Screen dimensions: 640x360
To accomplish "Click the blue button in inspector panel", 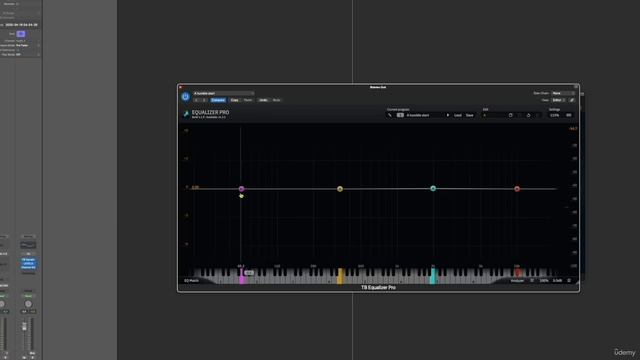I will [x=21, y=34].
